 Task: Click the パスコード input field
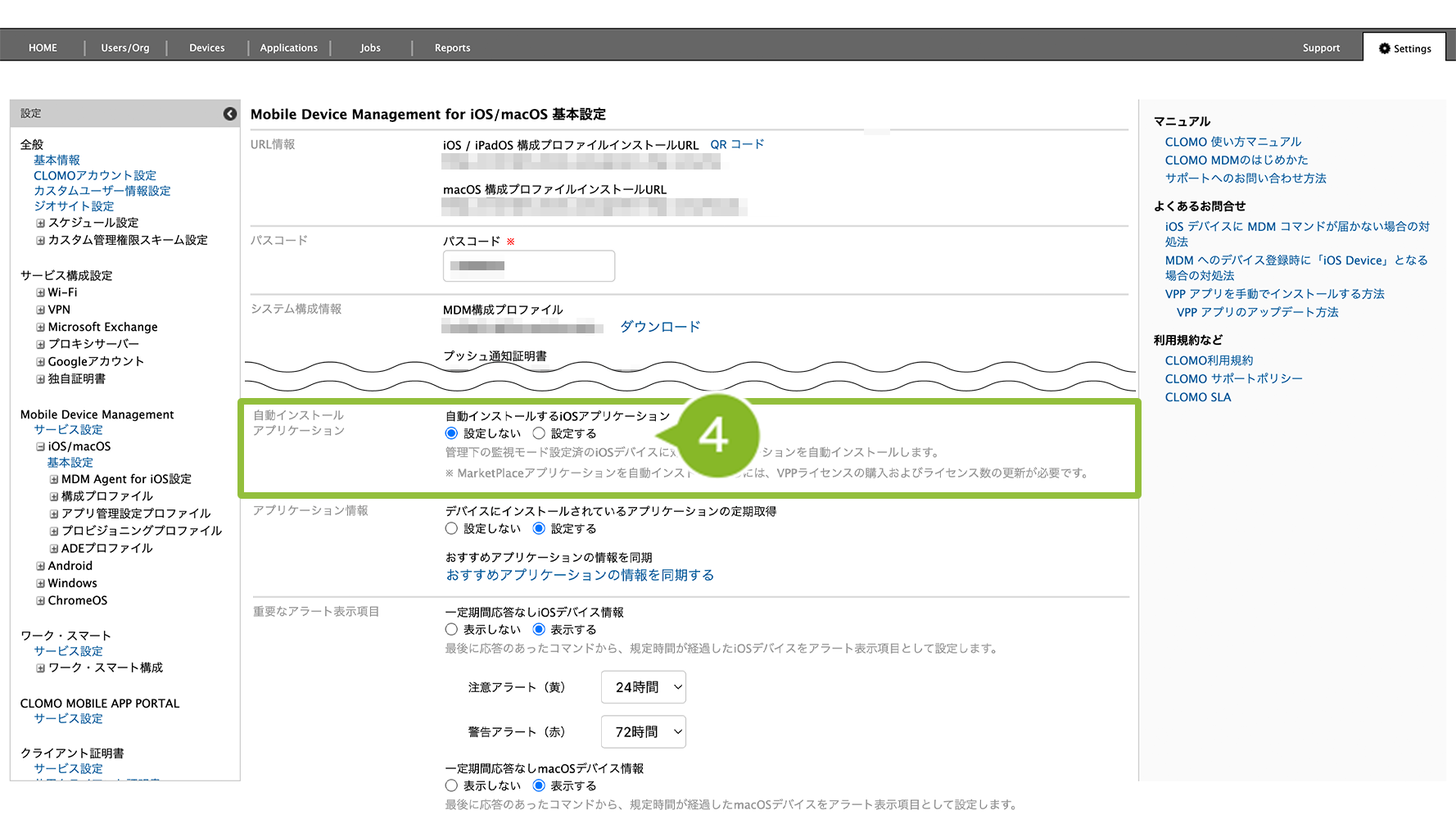529,266
